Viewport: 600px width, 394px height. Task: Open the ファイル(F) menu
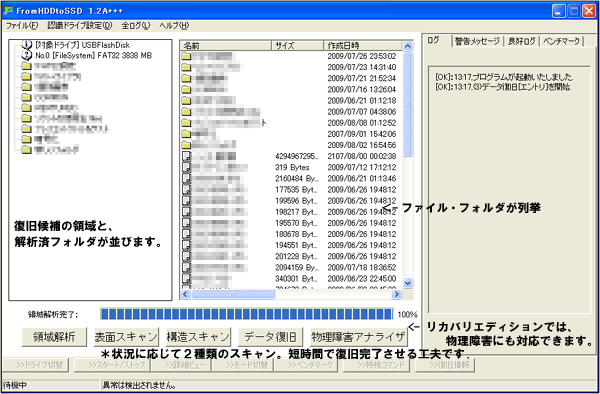coord(22,26)
